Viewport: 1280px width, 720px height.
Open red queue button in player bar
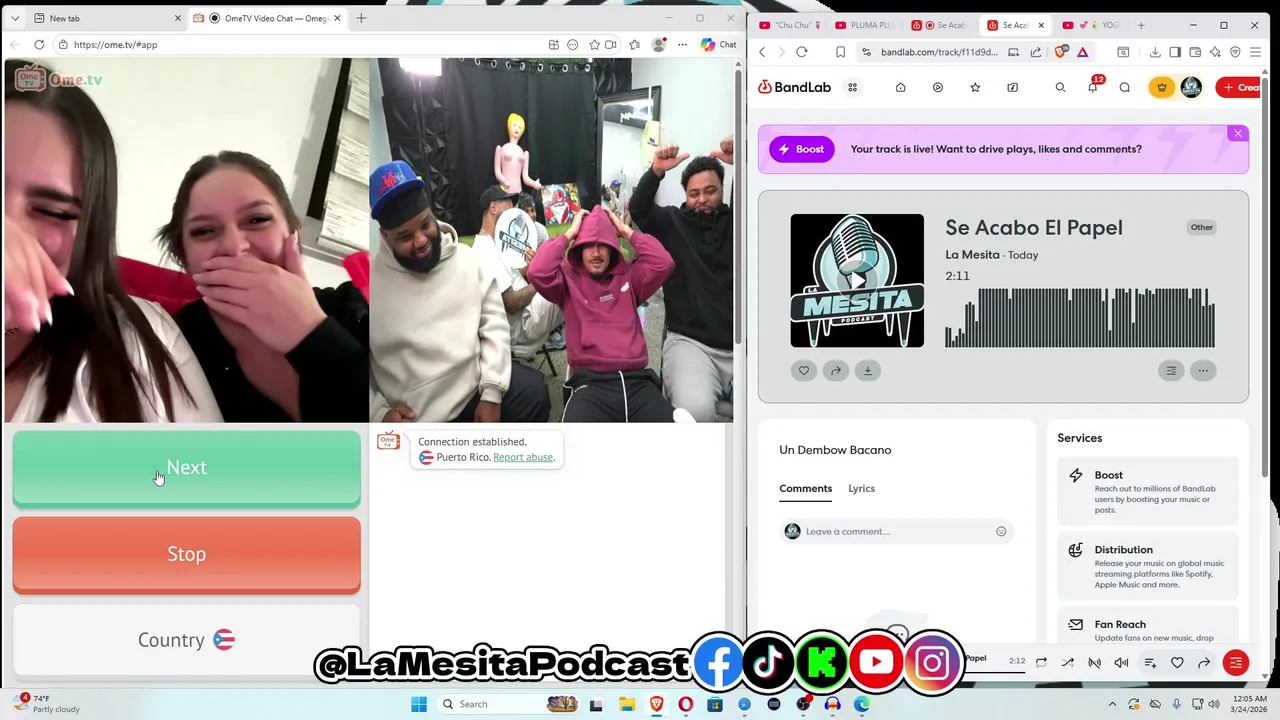pos(1236,663)
